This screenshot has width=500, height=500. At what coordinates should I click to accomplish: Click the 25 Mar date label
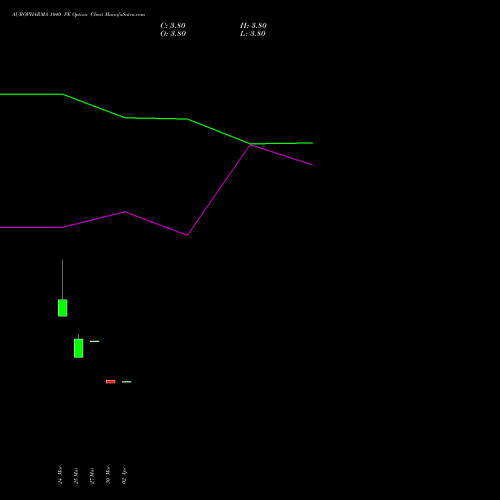(76, 475)
